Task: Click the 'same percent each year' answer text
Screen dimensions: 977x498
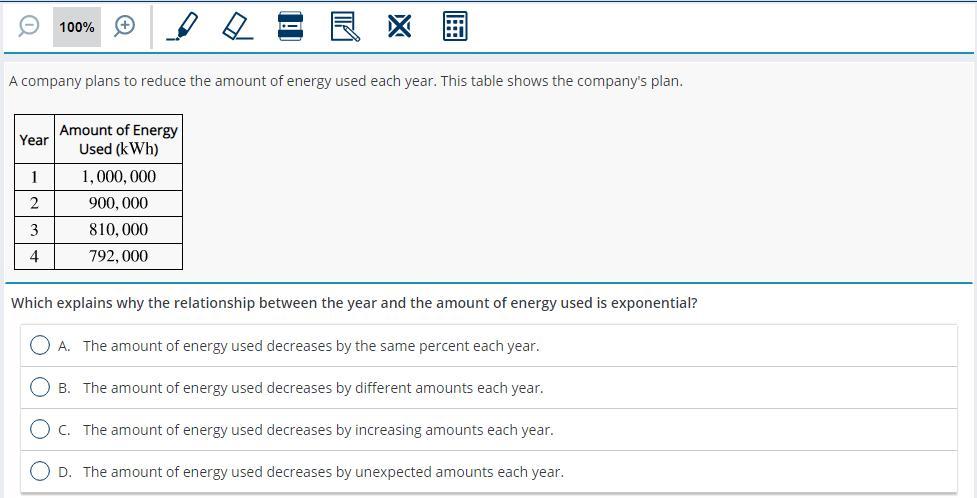Action: coord(310,346)
